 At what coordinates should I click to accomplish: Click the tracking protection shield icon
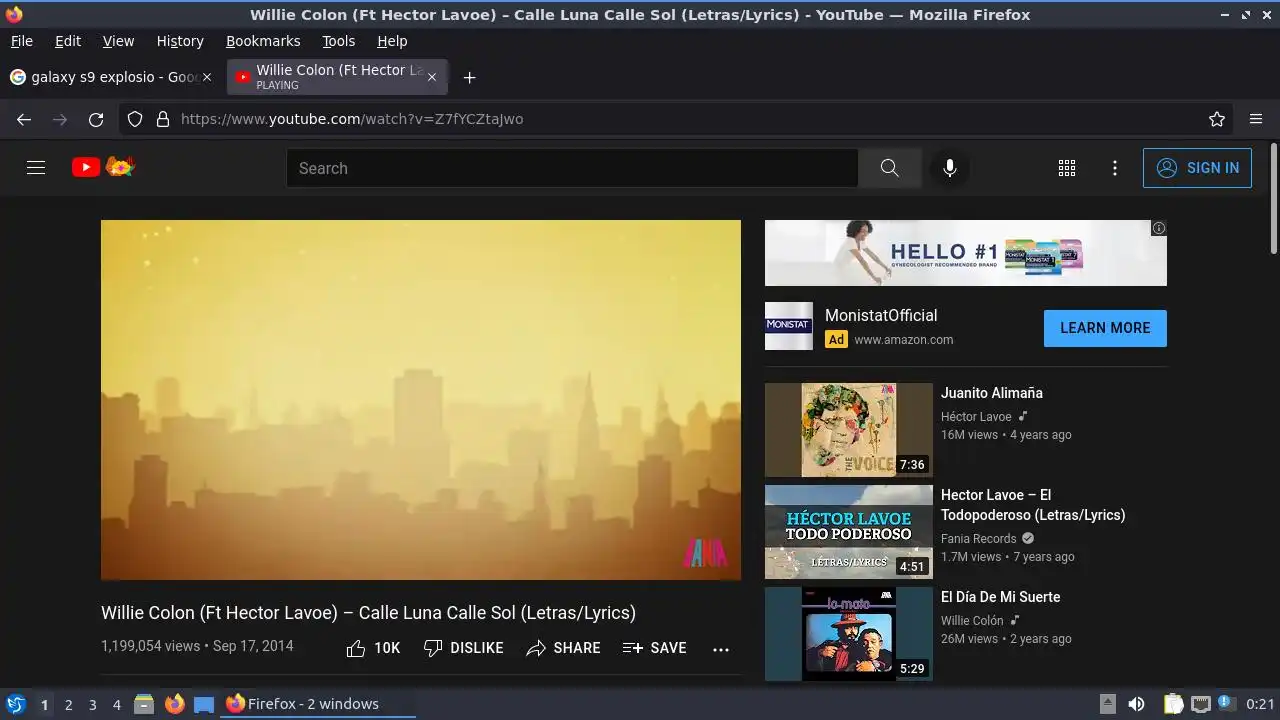click(135, 119)
